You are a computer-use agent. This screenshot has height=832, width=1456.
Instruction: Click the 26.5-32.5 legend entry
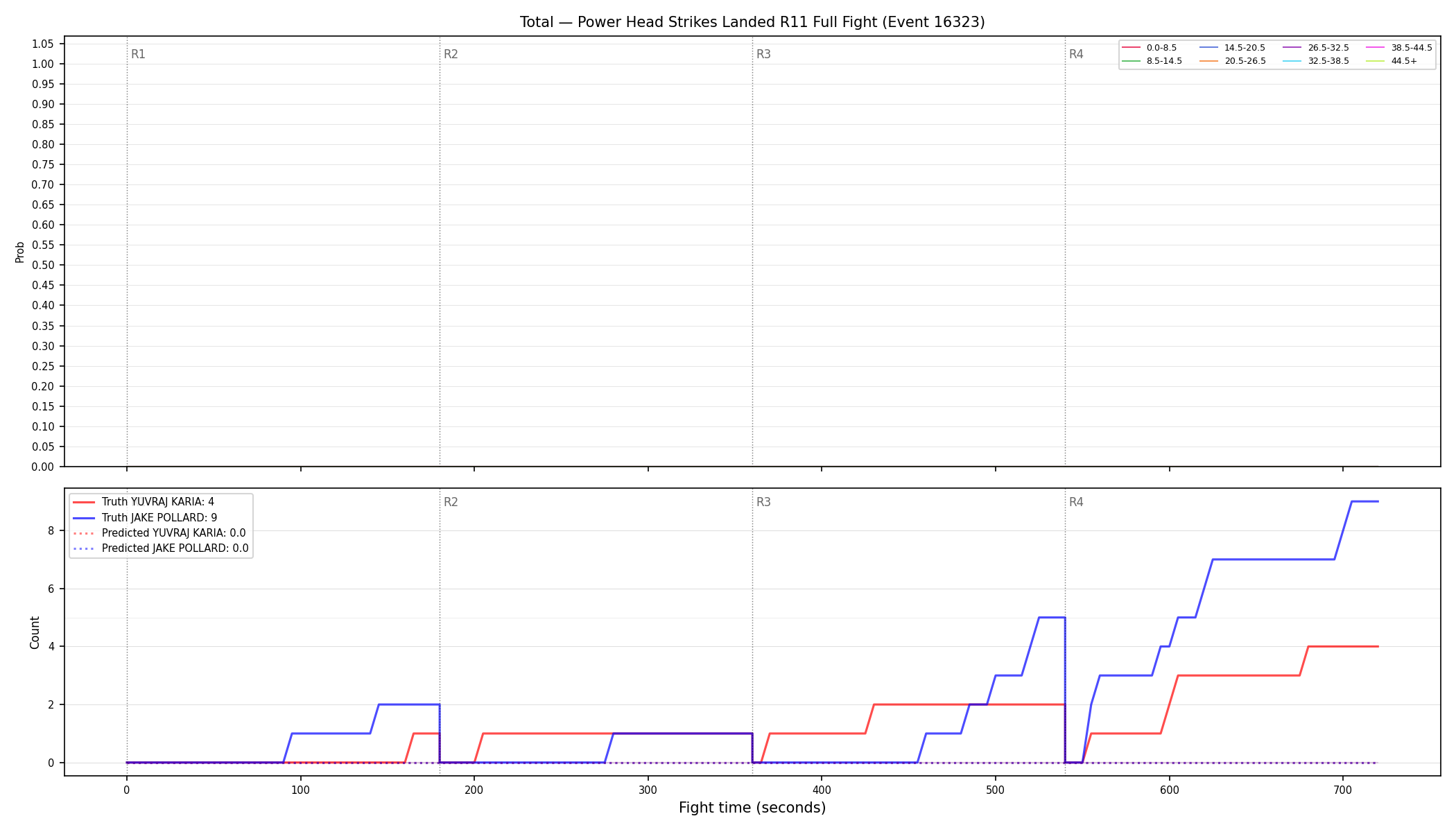tap(1316, 48)
